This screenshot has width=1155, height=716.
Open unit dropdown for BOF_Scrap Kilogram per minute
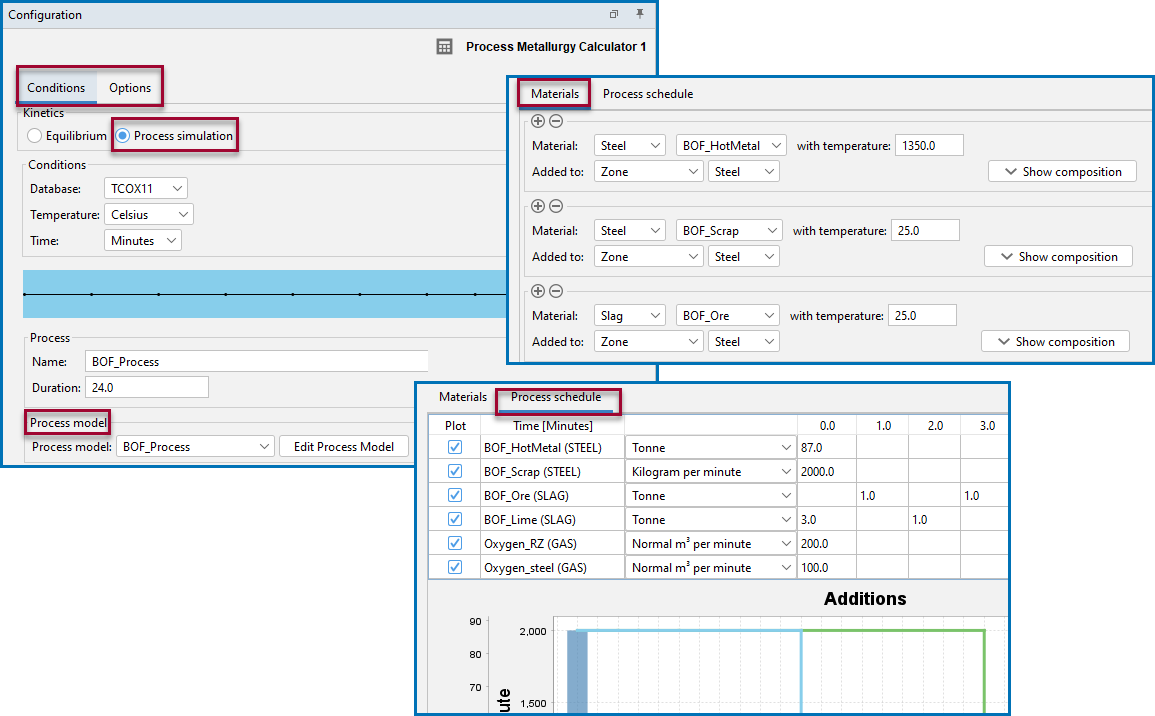click(710, 471)
